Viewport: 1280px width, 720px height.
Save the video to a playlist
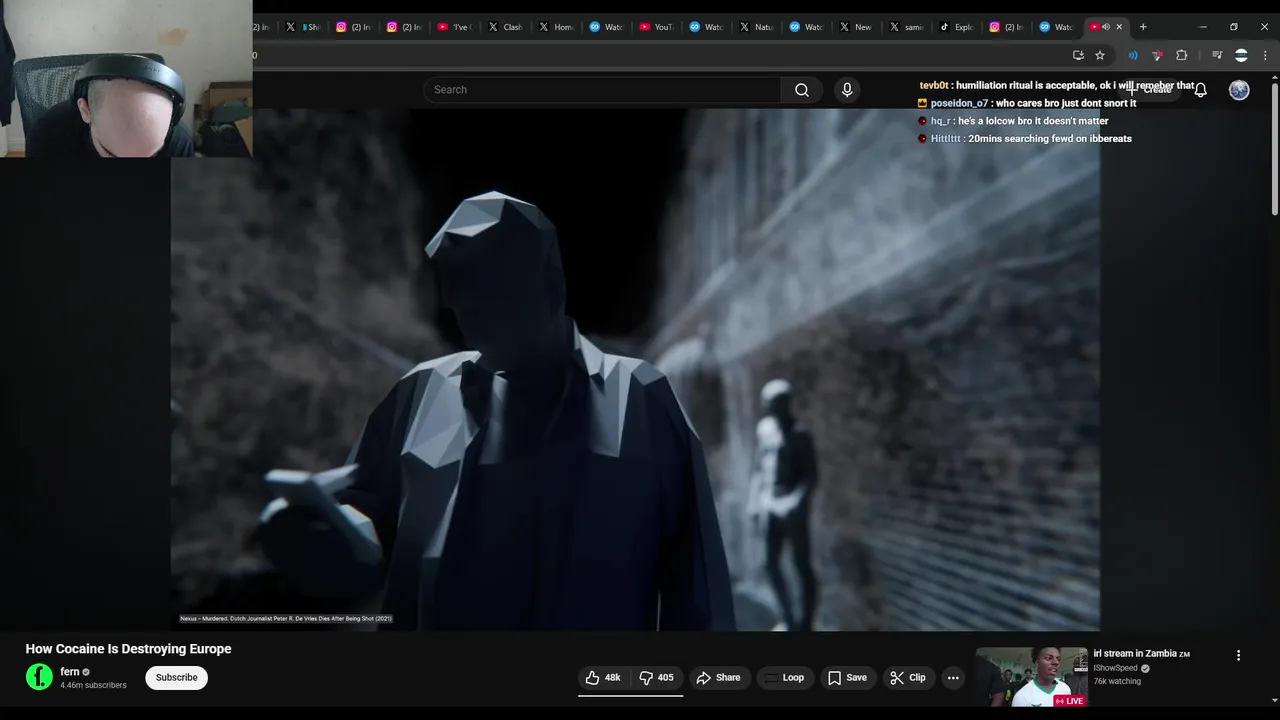847,678
